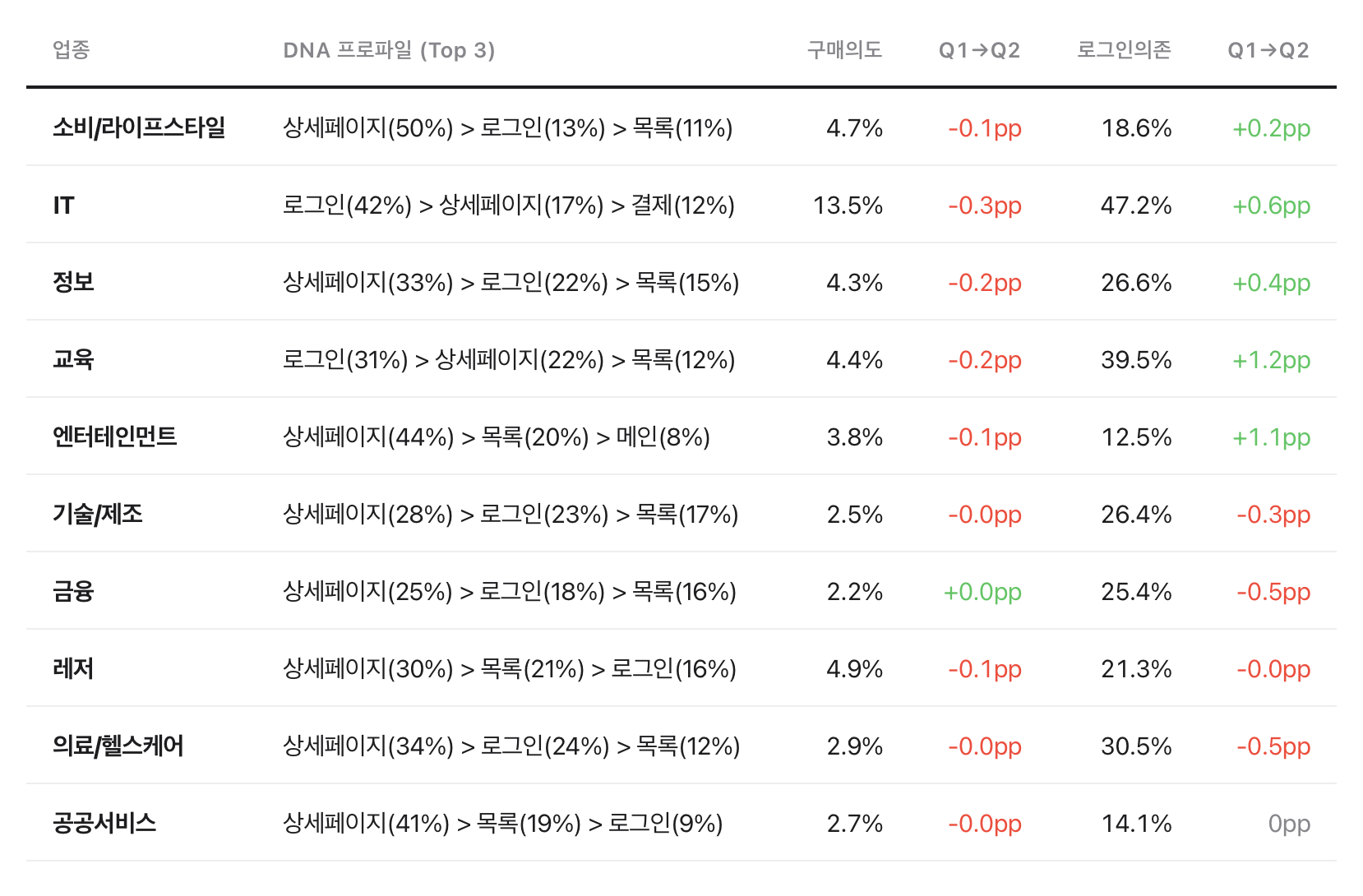This screenshot has width=1363, height=896.
Task: Open the 금융 industry row
Action: point(73,592)
